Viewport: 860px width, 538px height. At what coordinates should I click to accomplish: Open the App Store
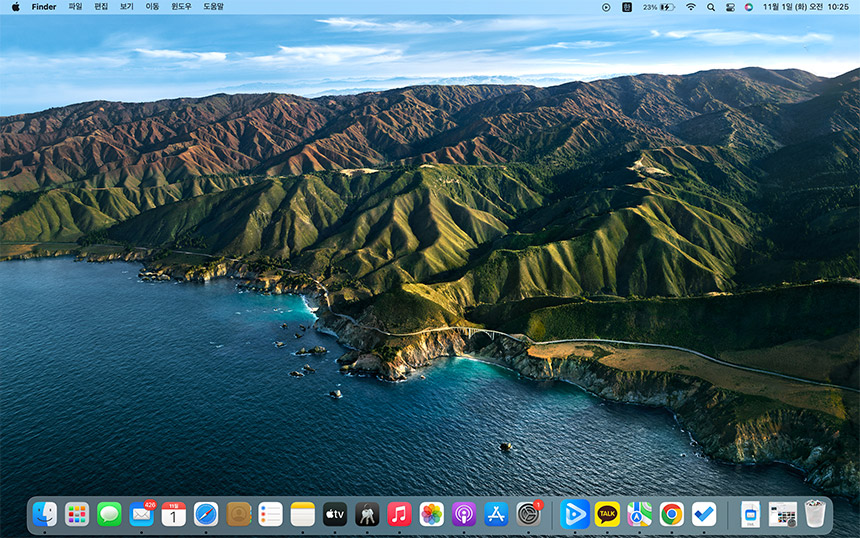click(x=496, y=514)
